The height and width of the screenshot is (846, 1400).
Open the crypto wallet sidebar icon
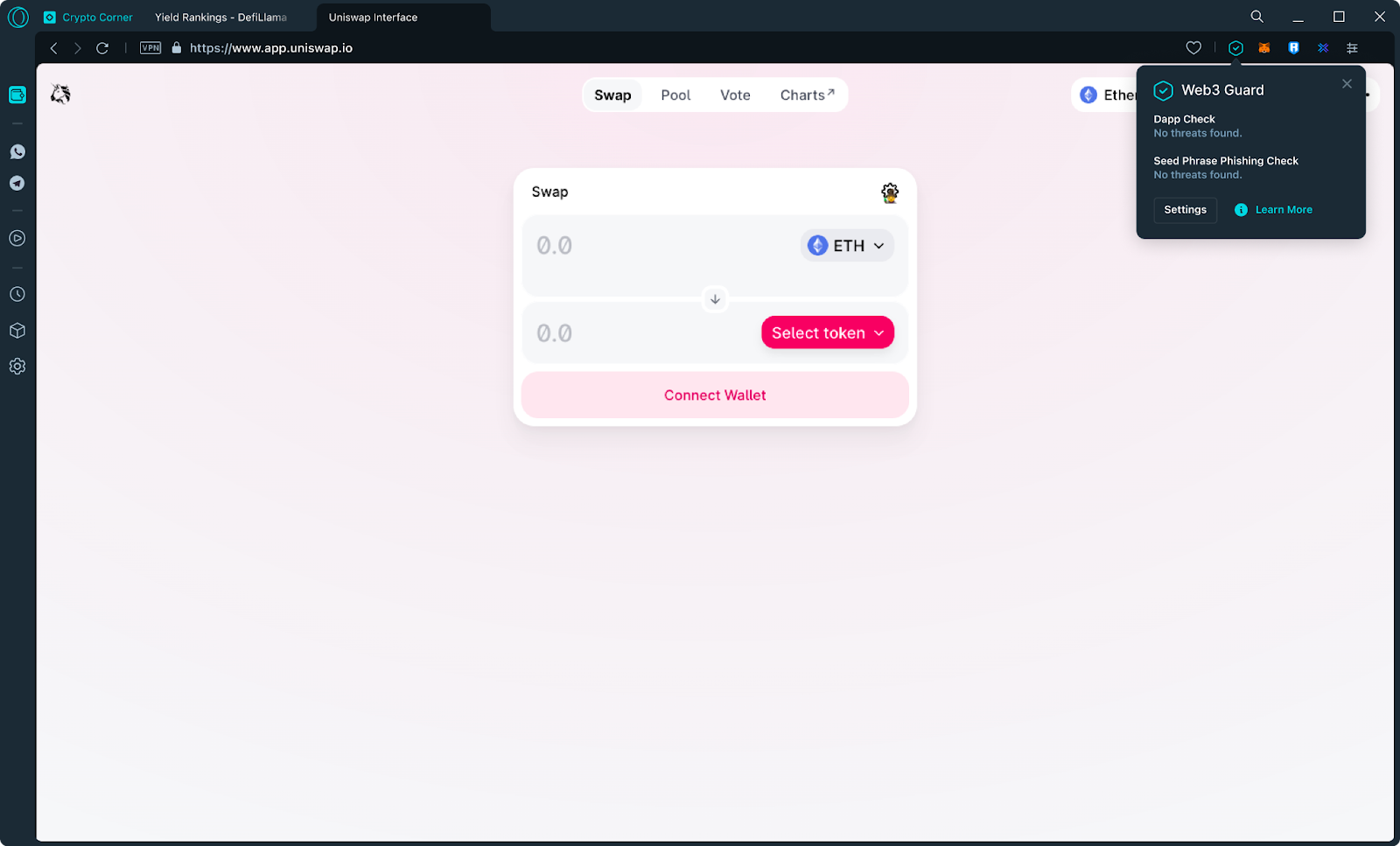[x=17, y=94]
